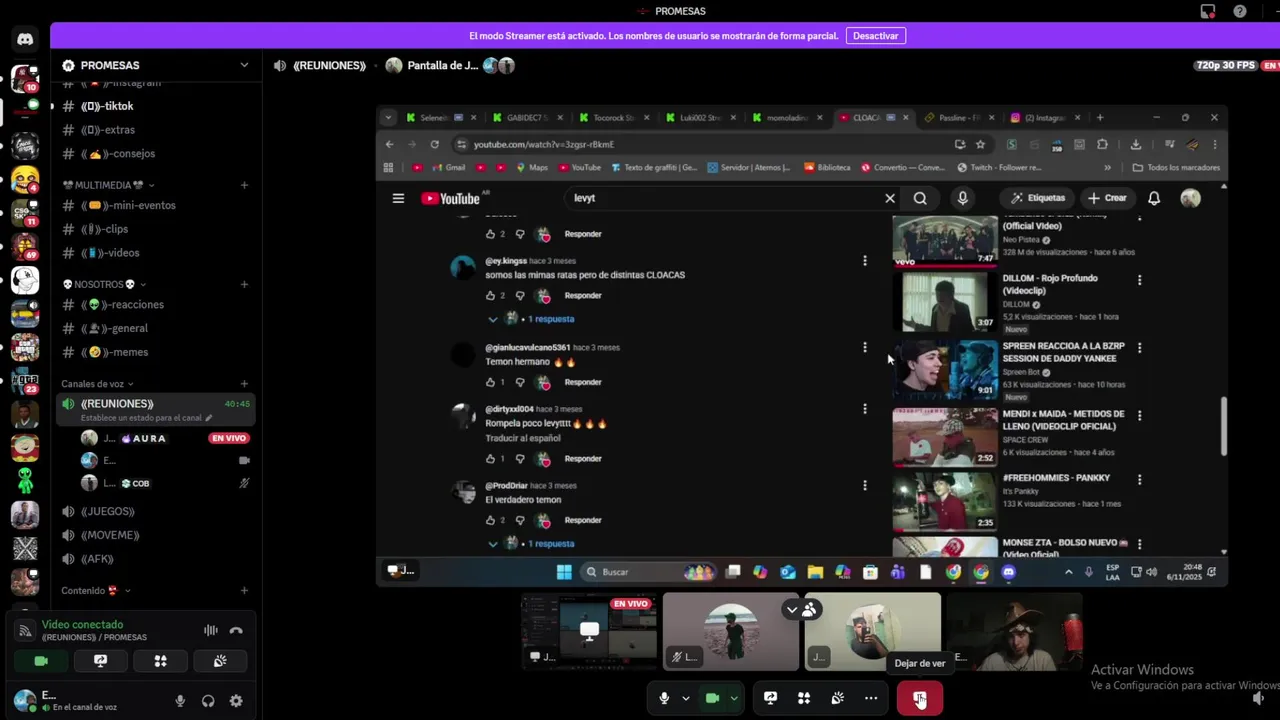
Task: Open the reacciones channel
Action: pos(155,304)
